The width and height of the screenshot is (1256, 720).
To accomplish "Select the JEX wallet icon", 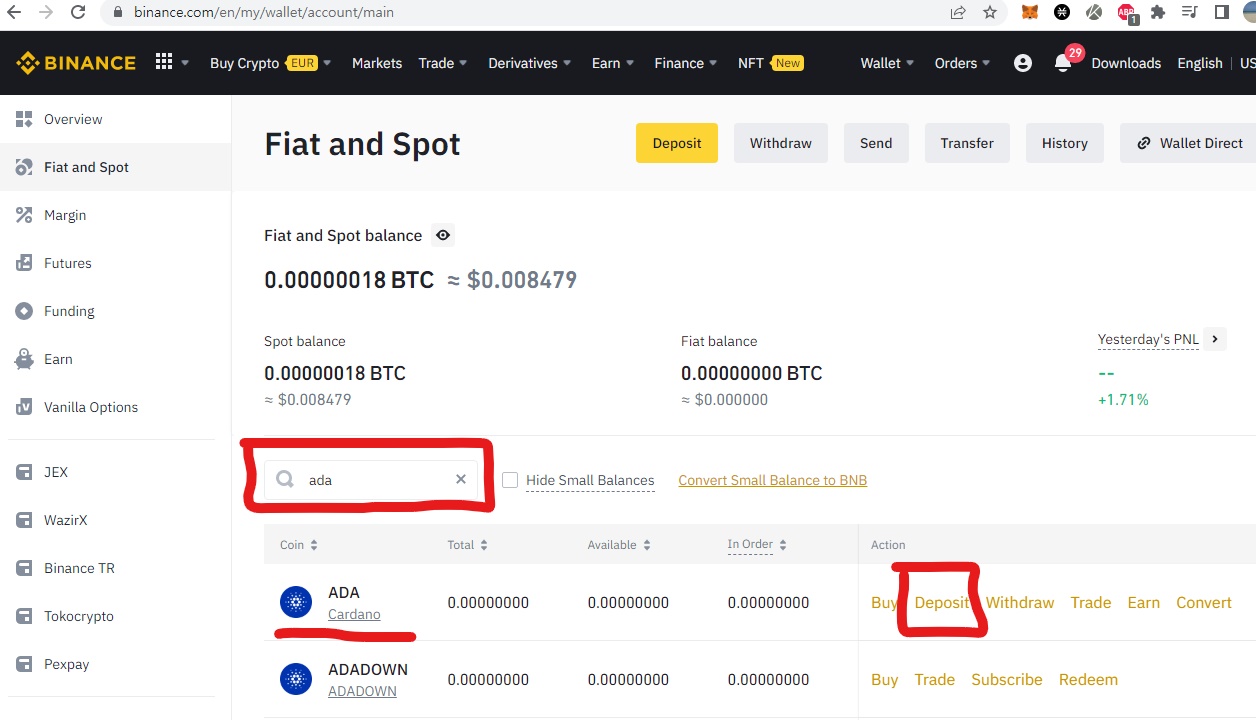I will 24,472.
